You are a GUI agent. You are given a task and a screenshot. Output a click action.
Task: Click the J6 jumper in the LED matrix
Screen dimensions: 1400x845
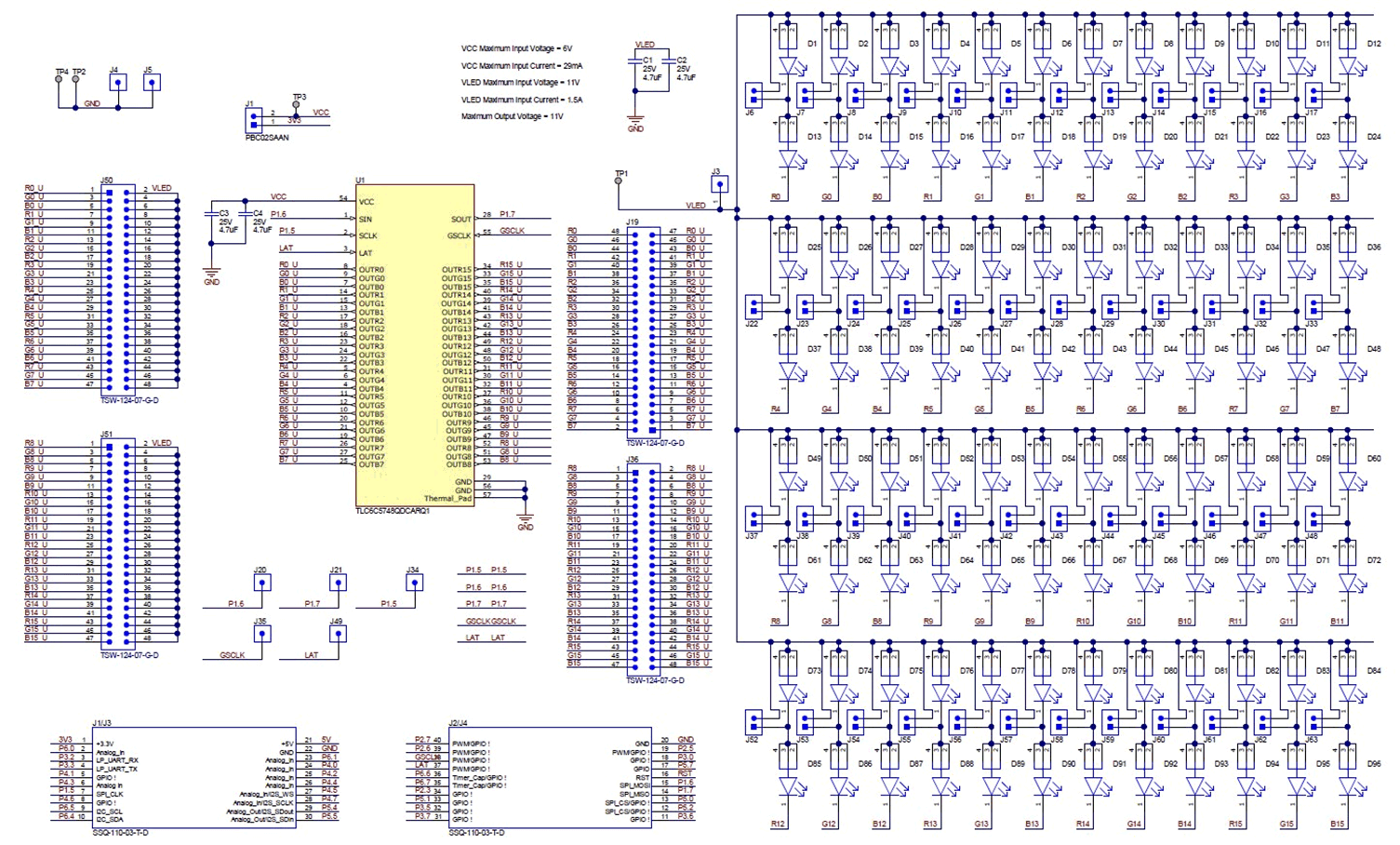753,95
